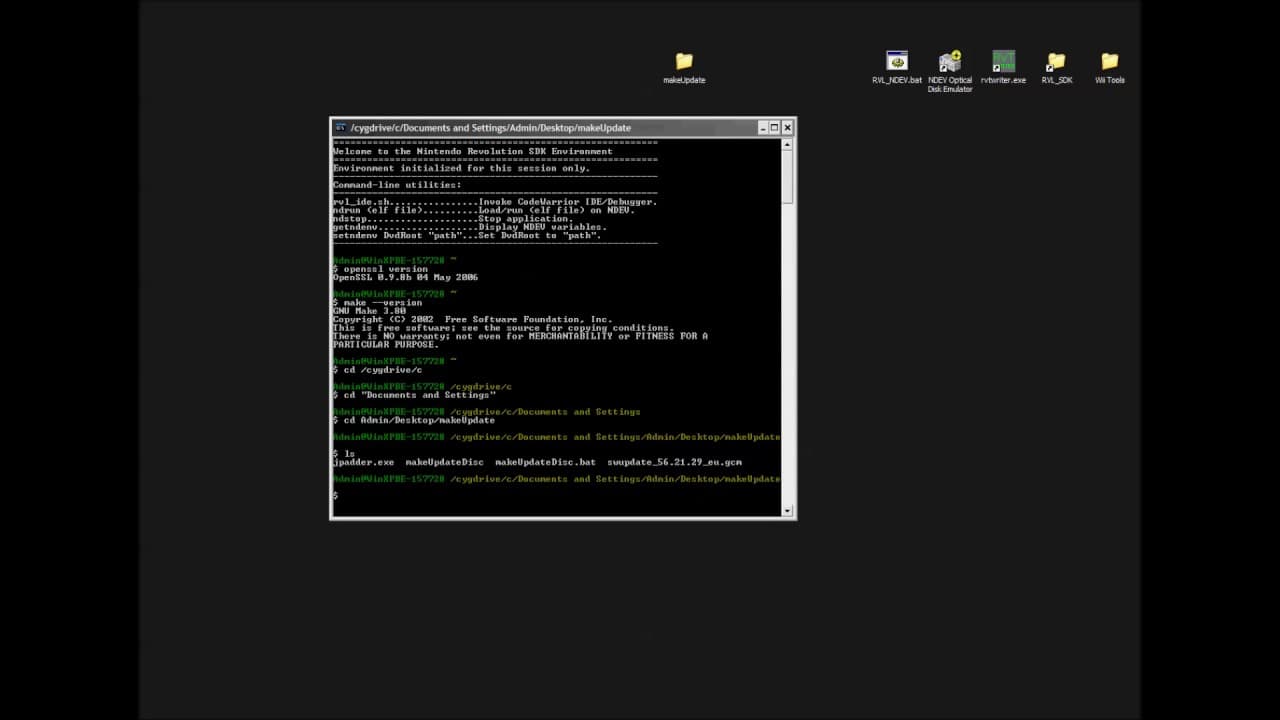Click the 'cd Admin/Desktop/makeUpdate' command line
This screenshot has width=1280, height=720.
coord(414,420)
